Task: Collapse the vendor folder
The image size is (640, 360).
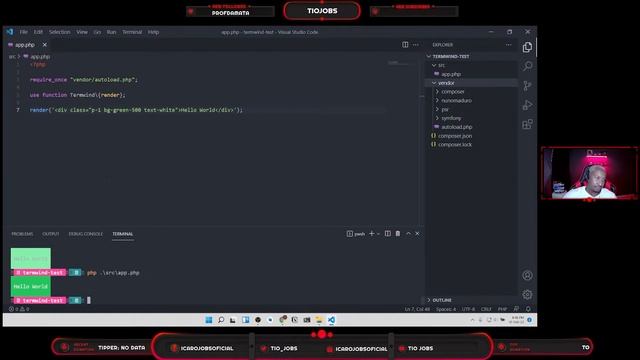Action: [471, 83]
